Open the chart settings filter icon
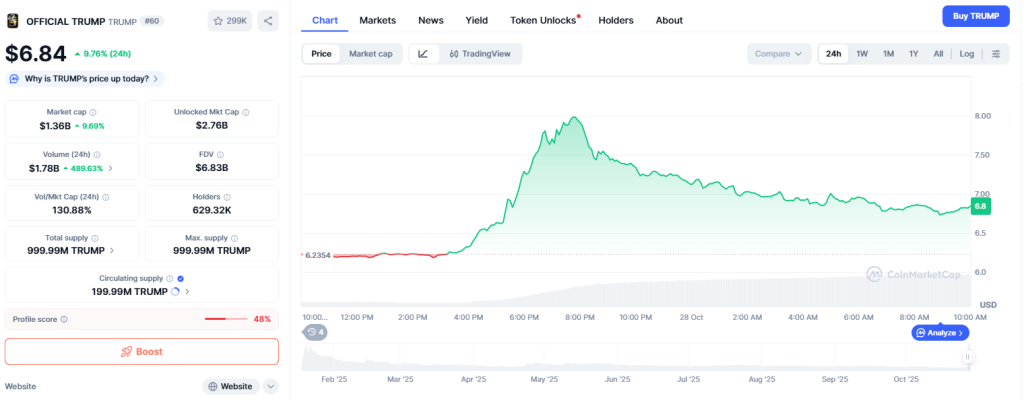1024x400 pixels. pos(996,54)
